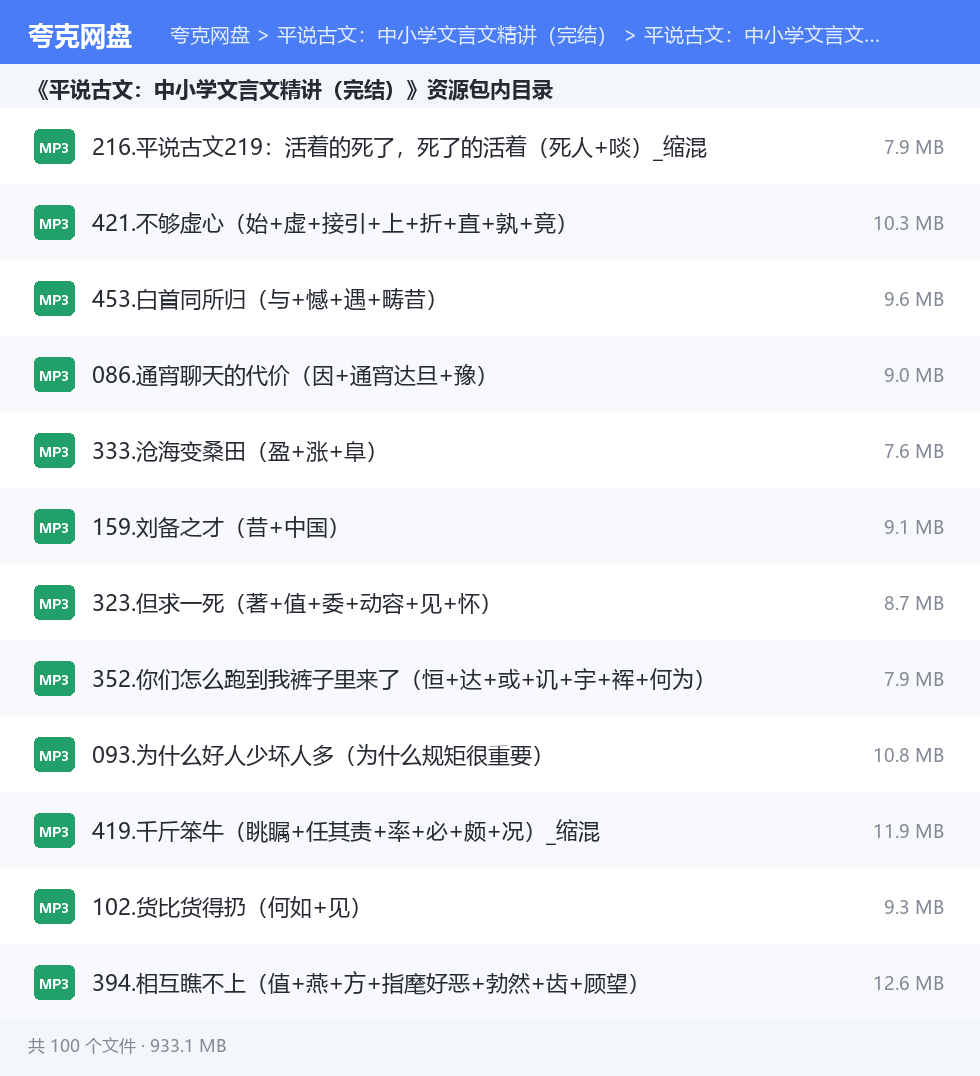Click the MP3 icon beside 419.千斤笨牛

[x=54, y=831]
